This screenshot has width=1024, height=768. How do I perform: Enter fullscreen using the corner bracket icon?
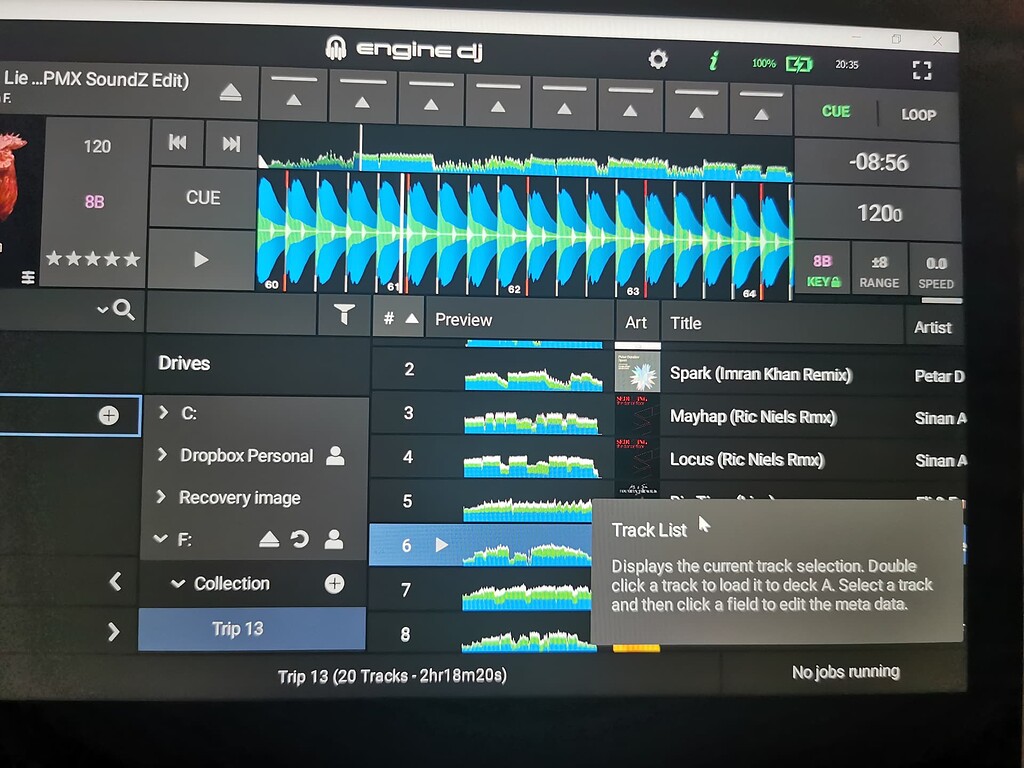click(920, 70)
